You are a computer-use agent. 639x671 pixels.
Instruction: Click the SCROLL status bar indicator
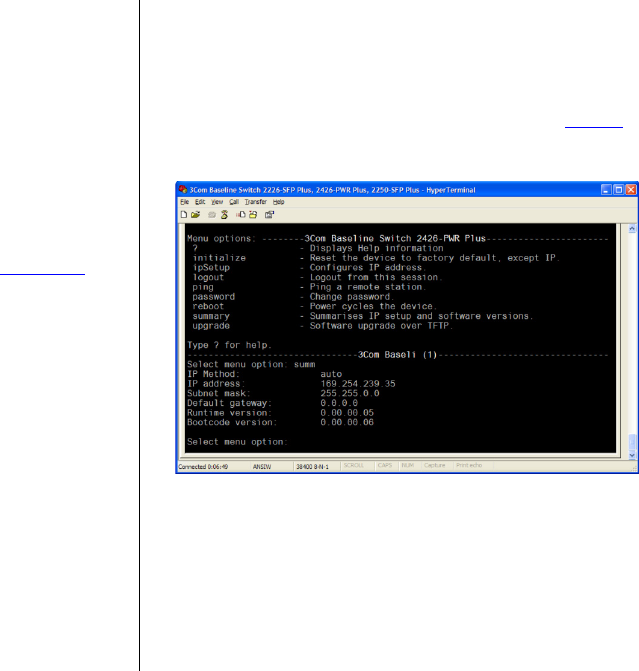[354, 465]
